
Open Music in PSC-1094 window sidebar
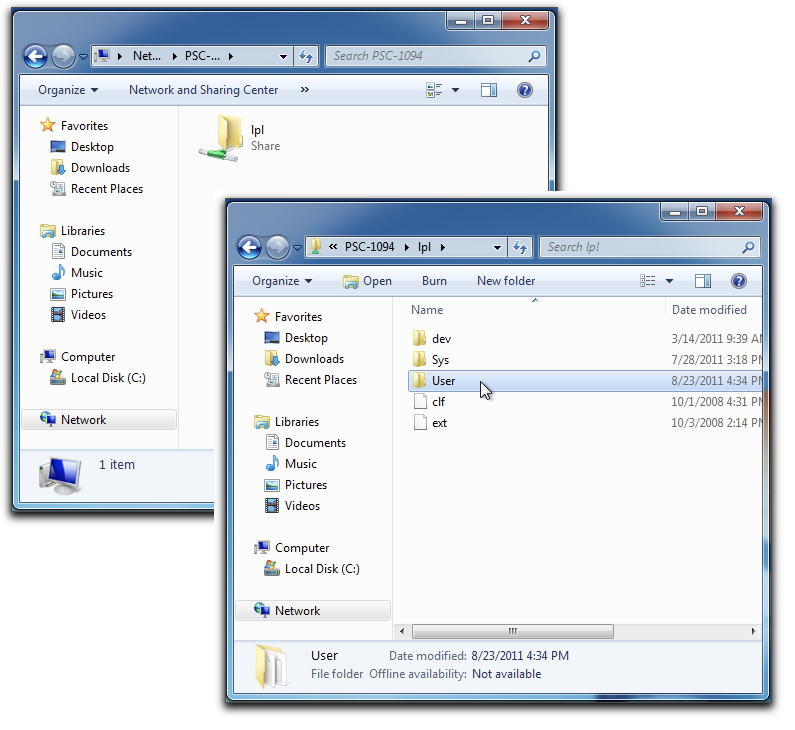click(77, 273)
